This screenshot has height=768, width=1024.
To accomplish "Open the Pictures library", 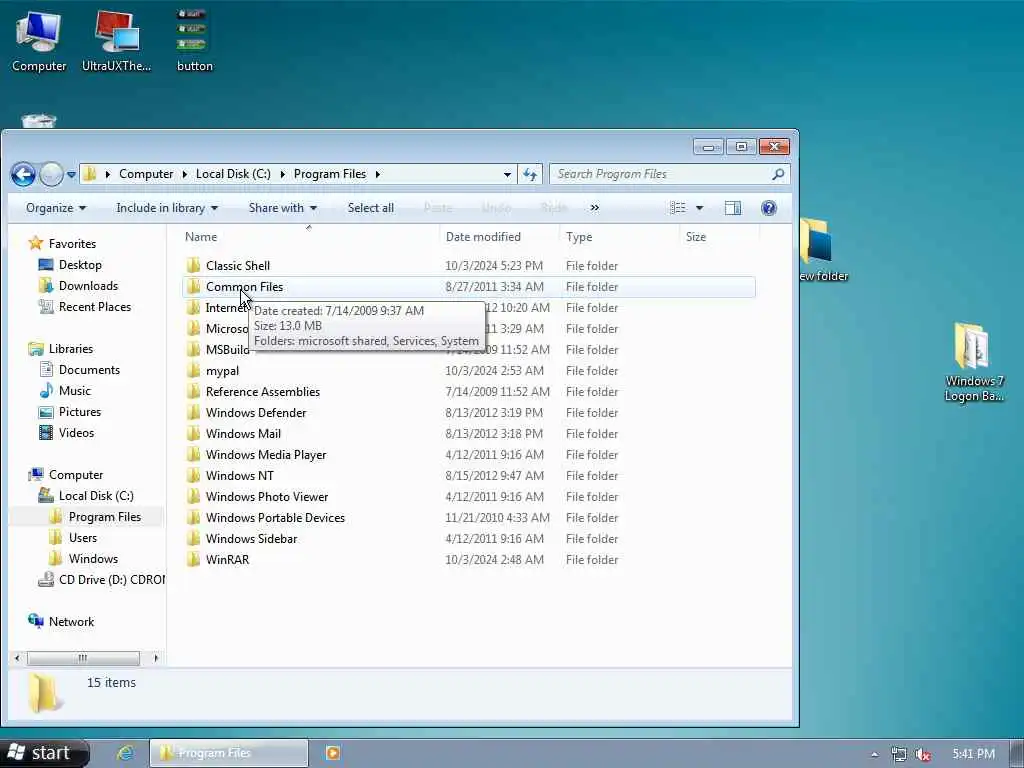I will pos(80,411).
